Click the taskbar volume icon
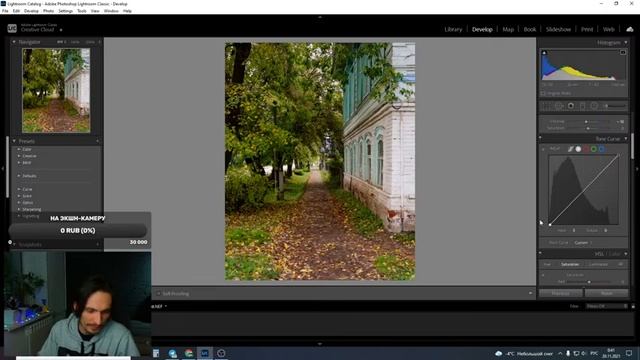640x360 pixels. click(x=584, y=353)
